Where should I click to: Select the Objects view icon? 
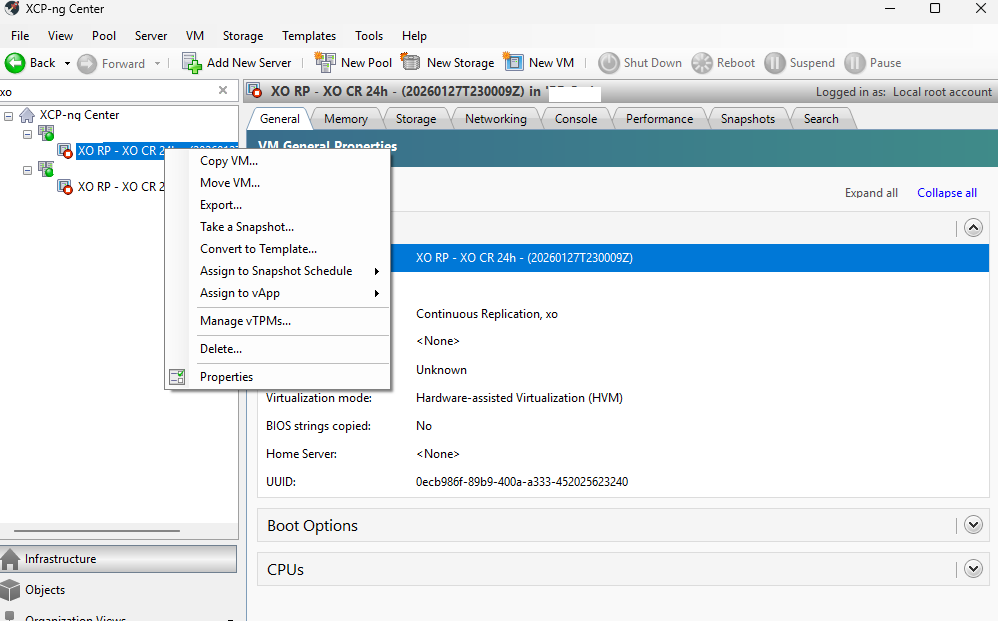click(x=12, y=590)
